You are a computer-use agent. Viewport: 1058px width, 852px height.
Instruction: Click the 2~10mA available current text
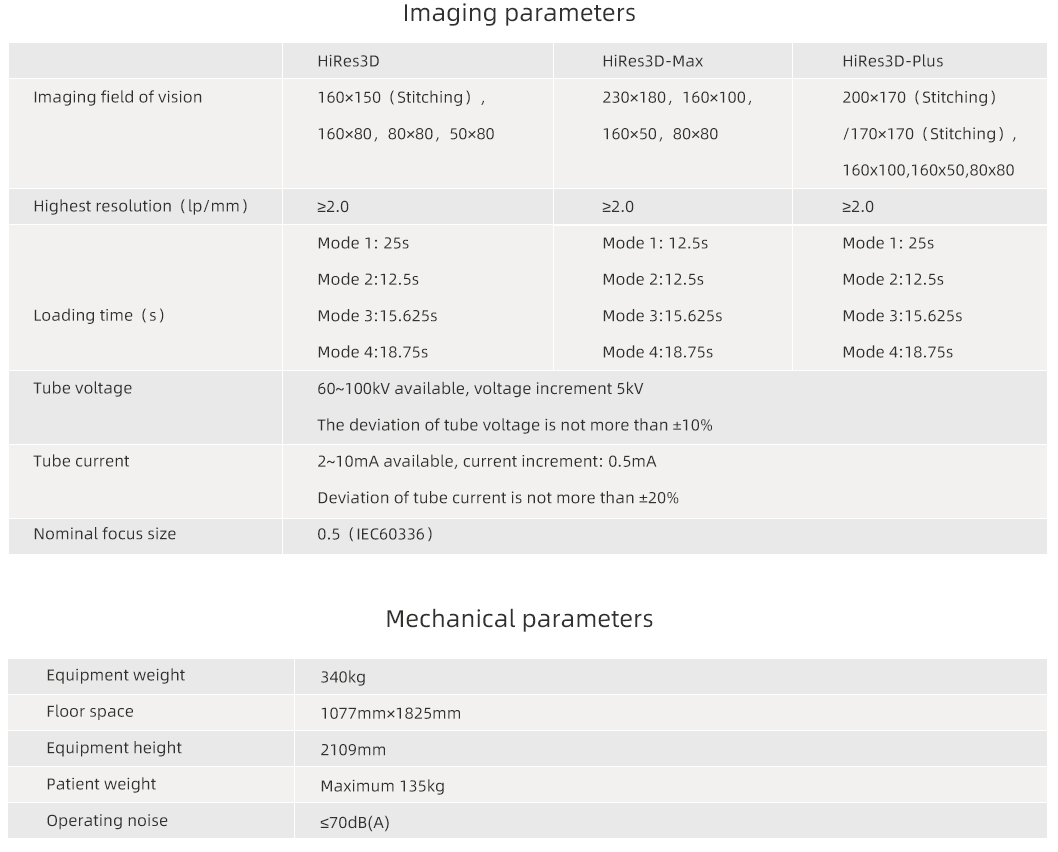point(486,461)
